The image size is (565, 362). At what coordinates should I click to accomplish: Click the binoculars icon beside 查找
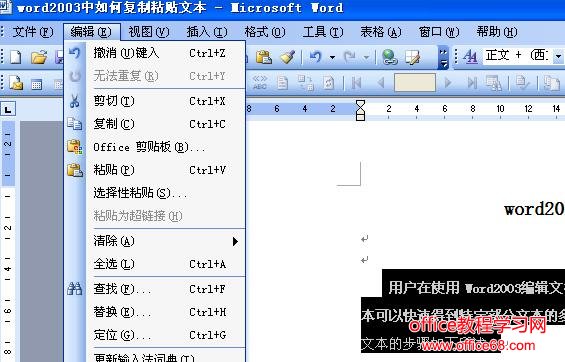pos(75,289)
